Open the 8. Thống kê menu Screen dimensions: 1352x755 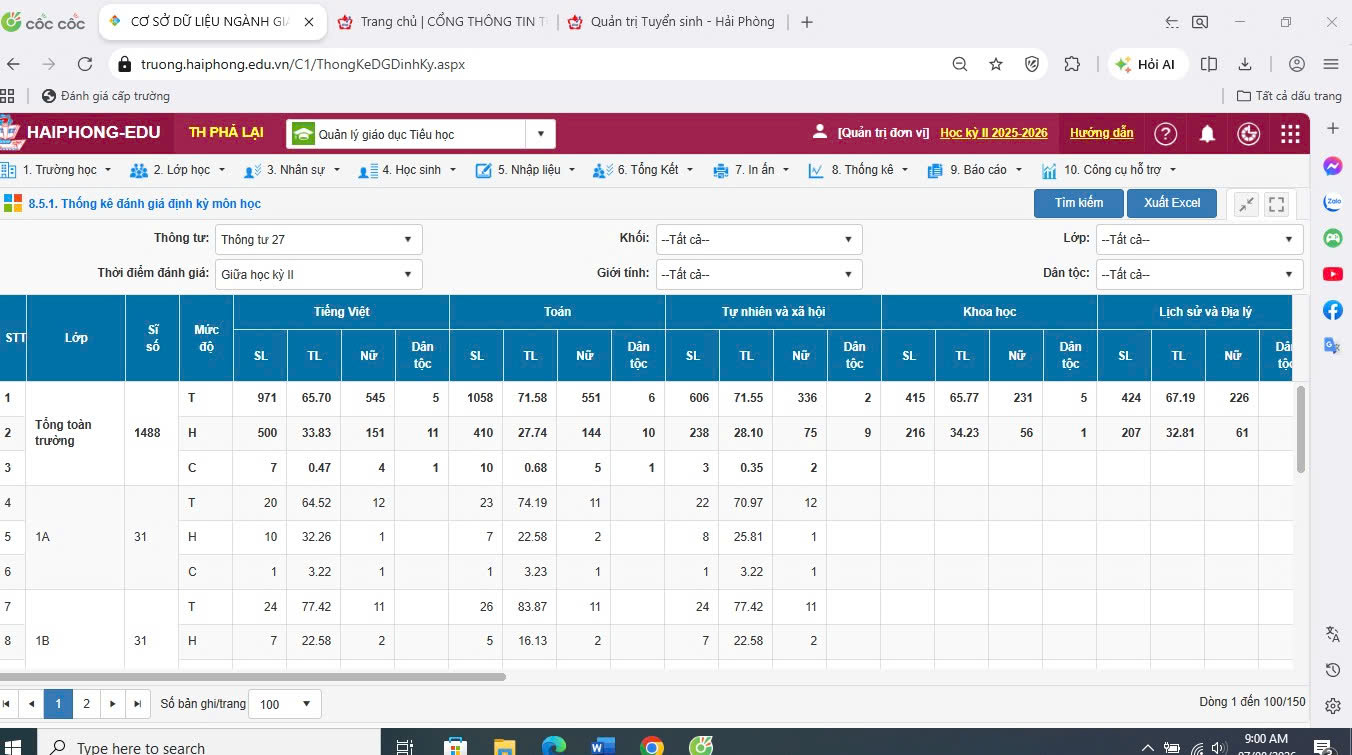point(858,170)
